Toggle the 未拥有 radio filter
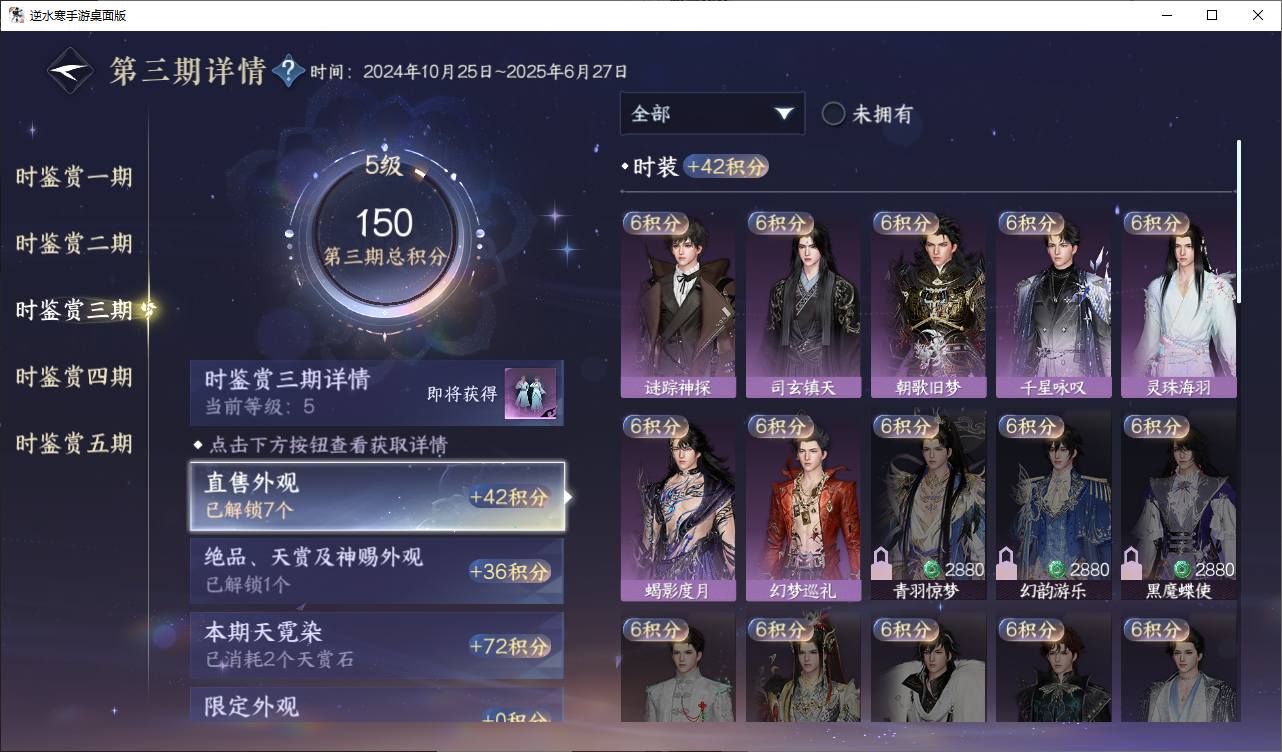 834,114
